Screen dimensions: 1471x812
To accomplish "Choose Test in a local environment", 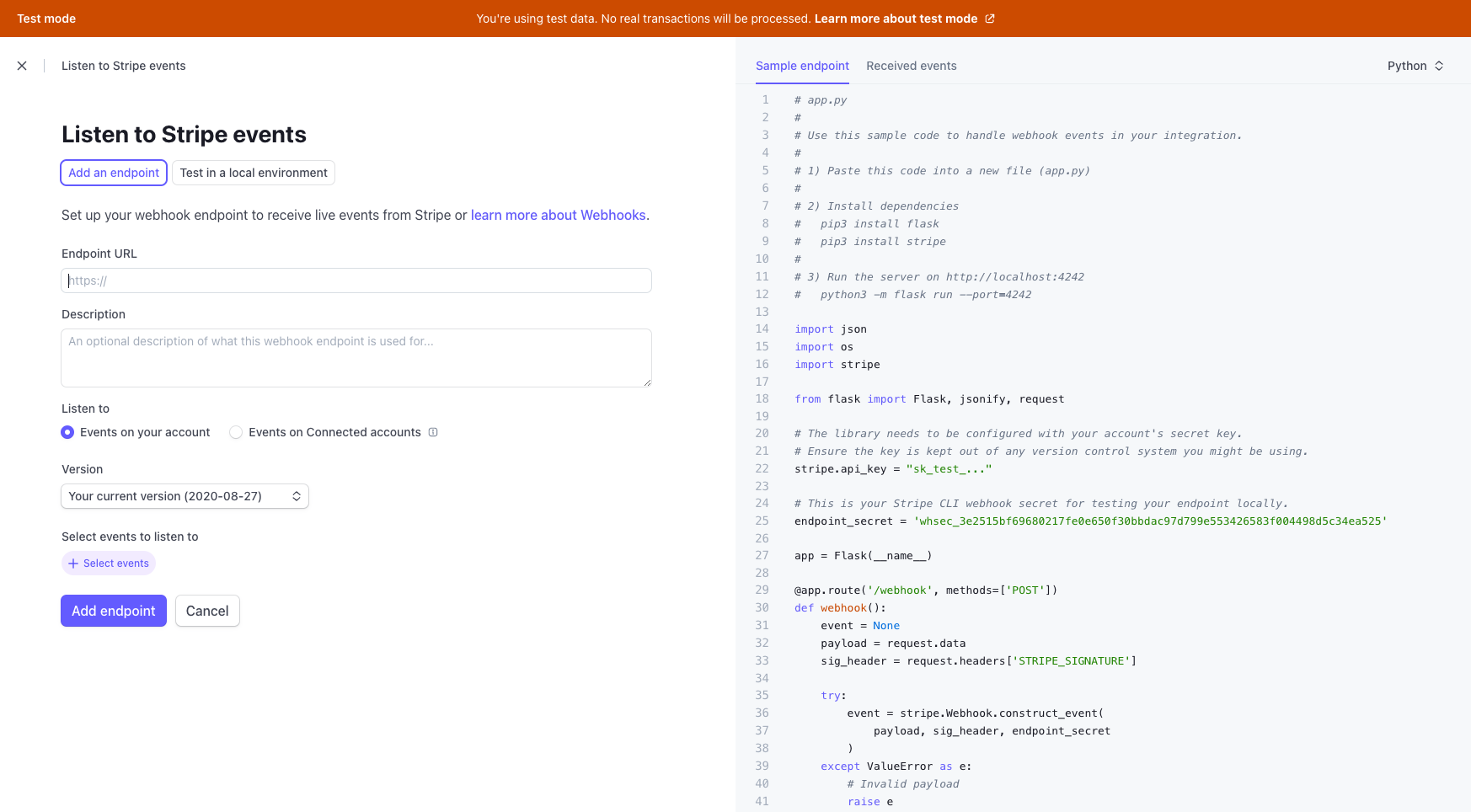I will point(254,173).
